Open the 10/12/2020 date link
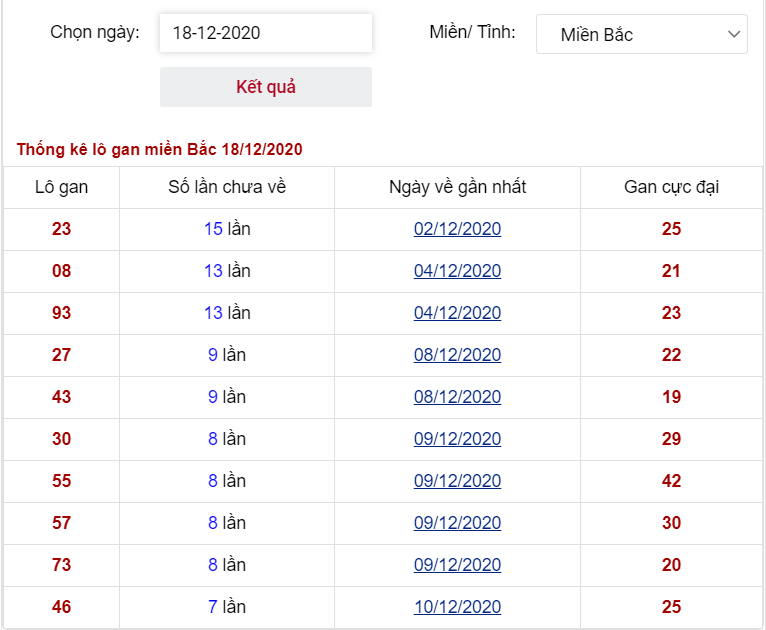The width and height of the screenshot is (766, 630). [457, 607]
